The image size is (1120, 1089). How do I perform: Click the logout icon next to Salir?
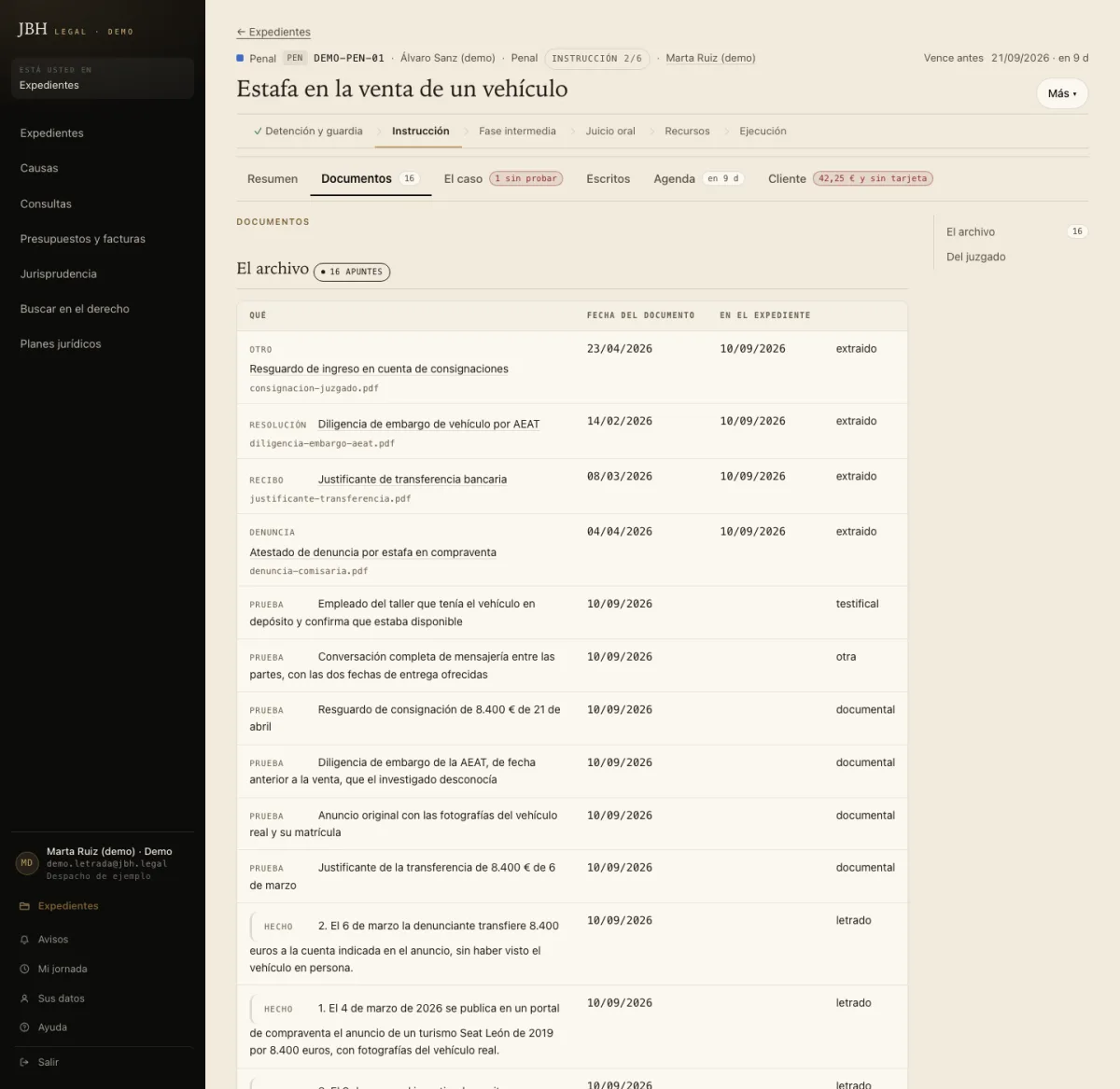(x=24, y=1063)
